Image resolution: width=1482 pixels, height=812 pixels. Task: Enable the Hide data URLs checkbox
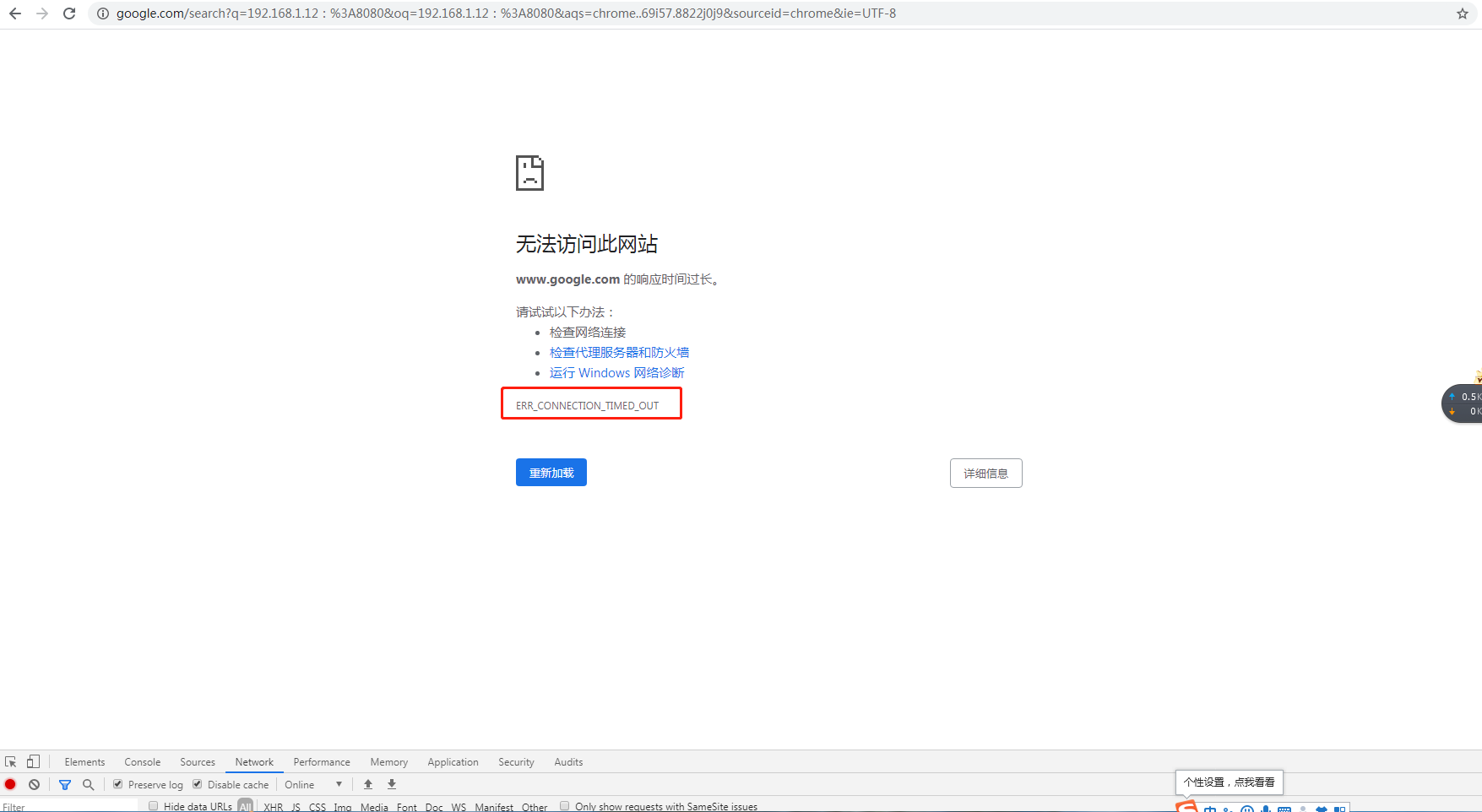[x=153, y=806]
